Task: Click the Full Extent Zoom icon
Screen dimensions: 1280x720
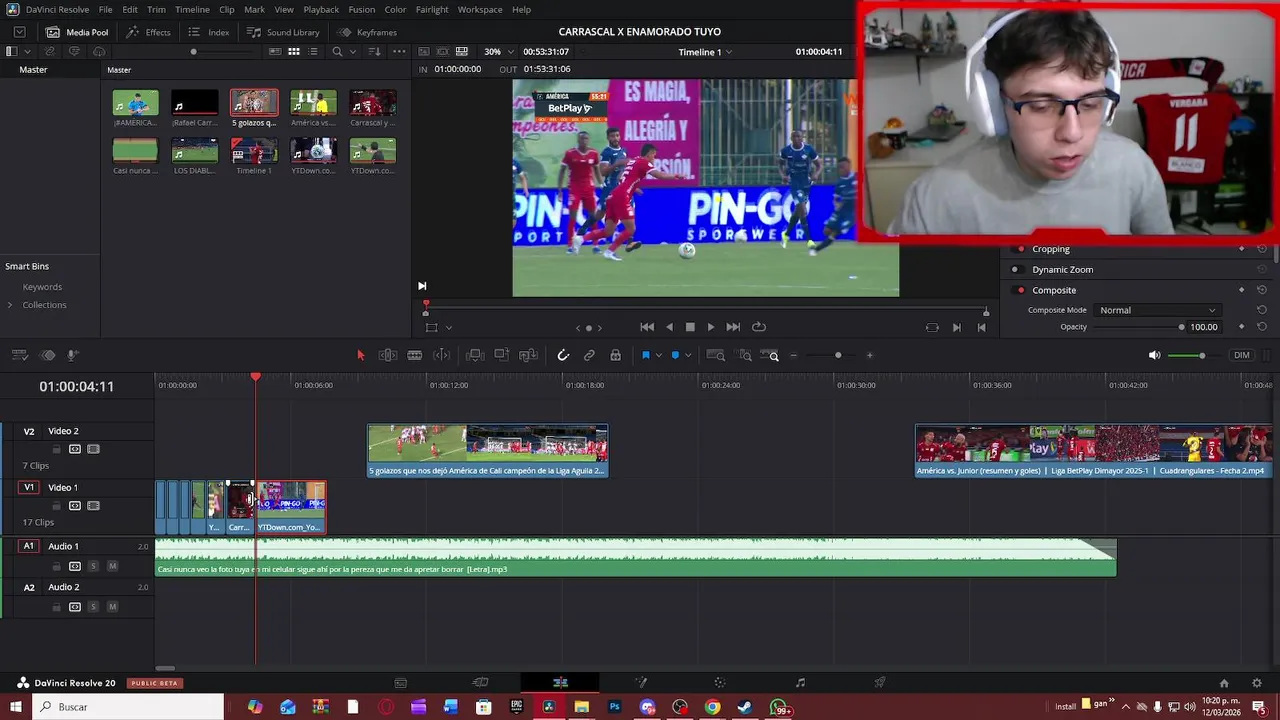Action: (x=716, y=355)
